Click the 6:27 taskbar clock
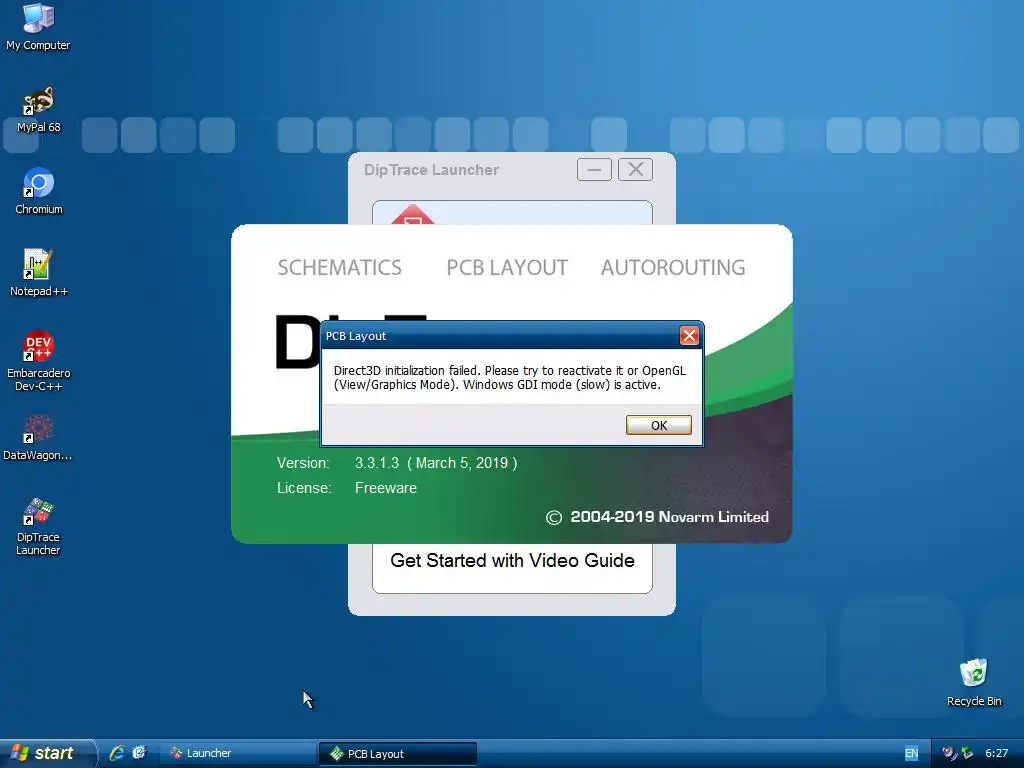The height and width of the screenshot is (768, 1024). click(997, 753)
